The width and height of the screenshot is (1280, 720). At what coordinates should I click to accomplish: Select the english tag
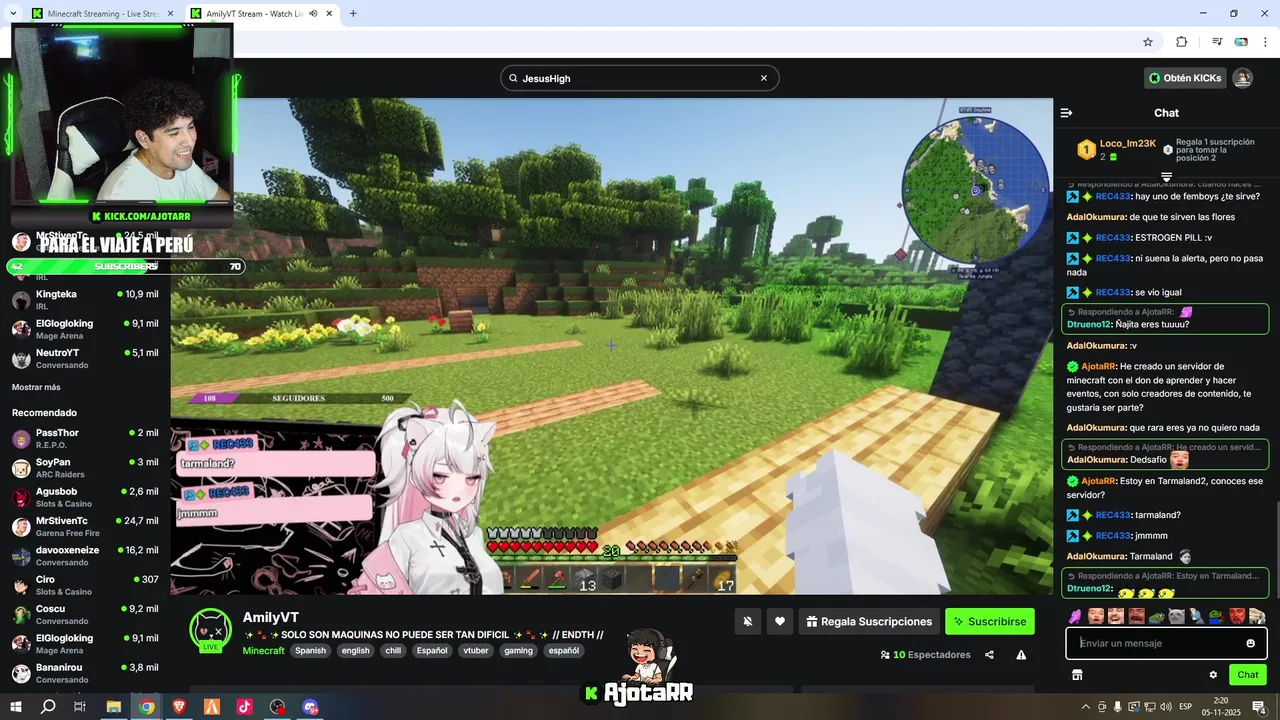(355, 650)
